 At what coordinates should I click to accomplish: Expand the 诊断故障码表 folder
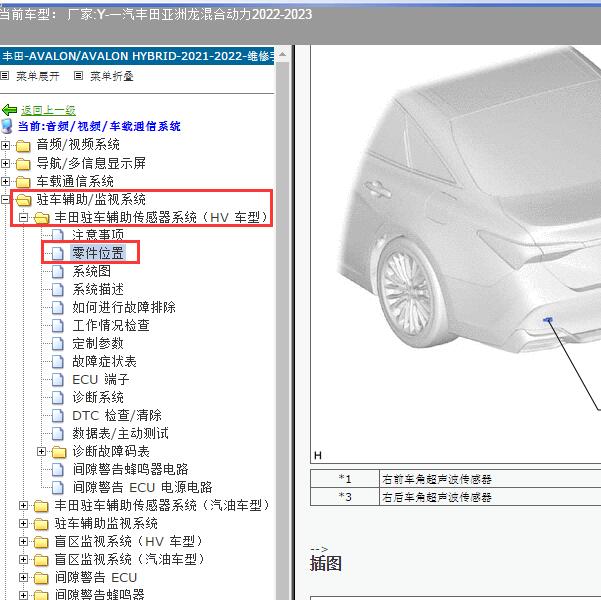point(41,452)
